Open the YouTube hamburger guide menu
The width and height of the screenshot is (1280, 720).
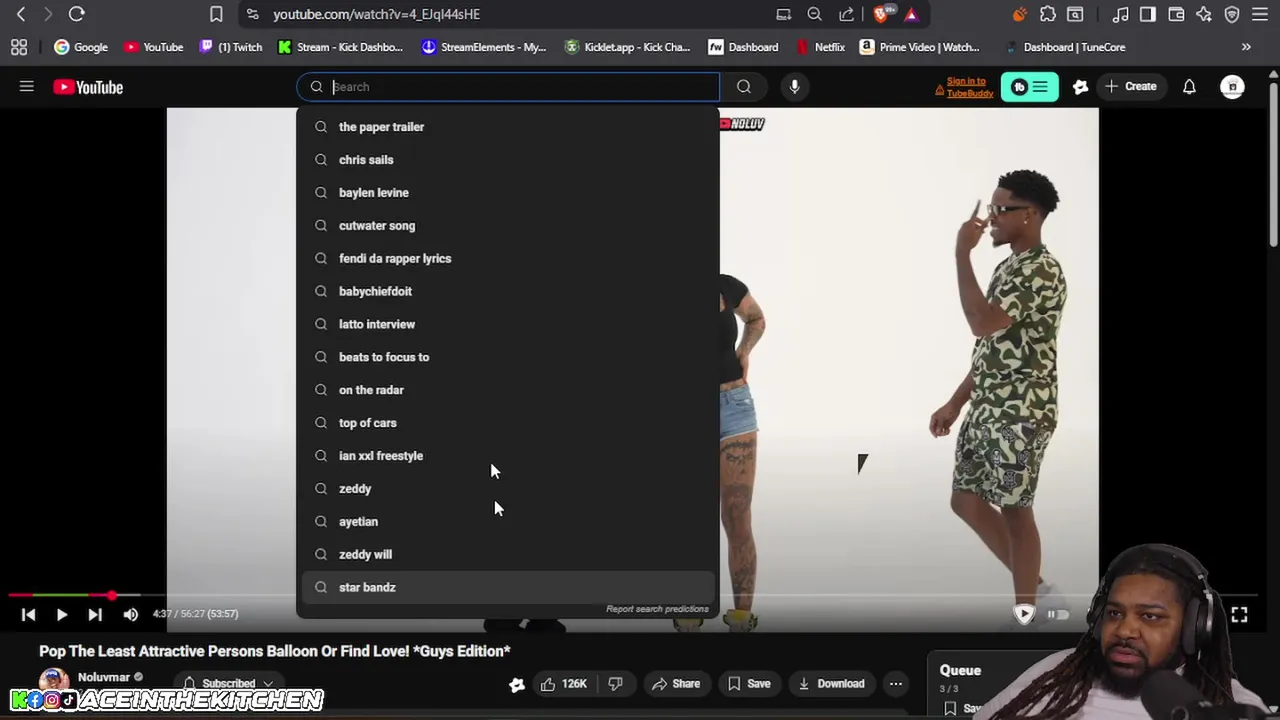pyautogui.click(x=27, y=87)
